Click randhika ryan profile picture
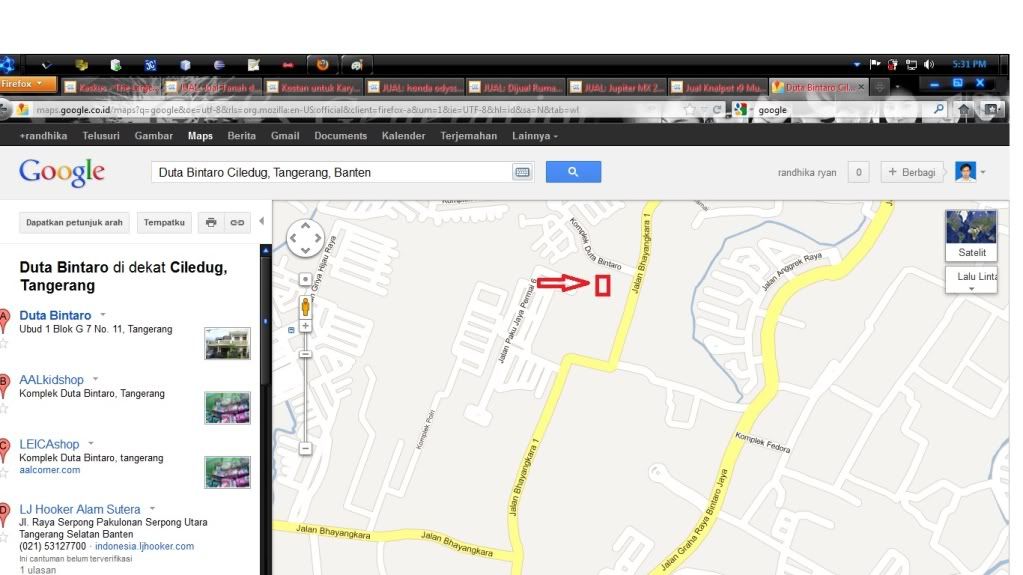 click(x=965, y=172)
